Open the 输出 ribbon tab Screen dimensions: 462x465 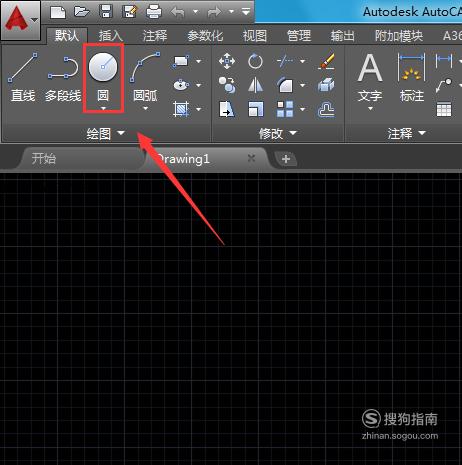pyautogui.click(x=342, y=36)
